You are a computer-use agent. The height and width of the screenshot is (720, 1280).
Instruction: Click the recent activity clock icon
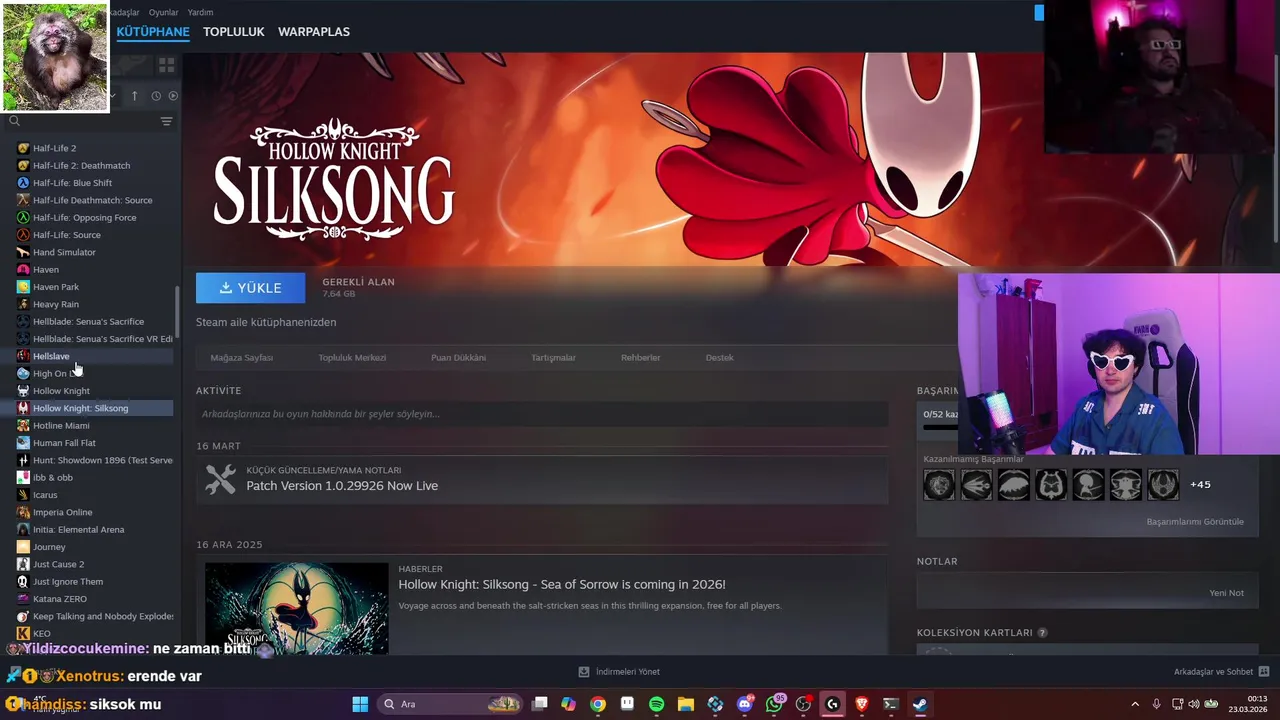pos(156,96)
